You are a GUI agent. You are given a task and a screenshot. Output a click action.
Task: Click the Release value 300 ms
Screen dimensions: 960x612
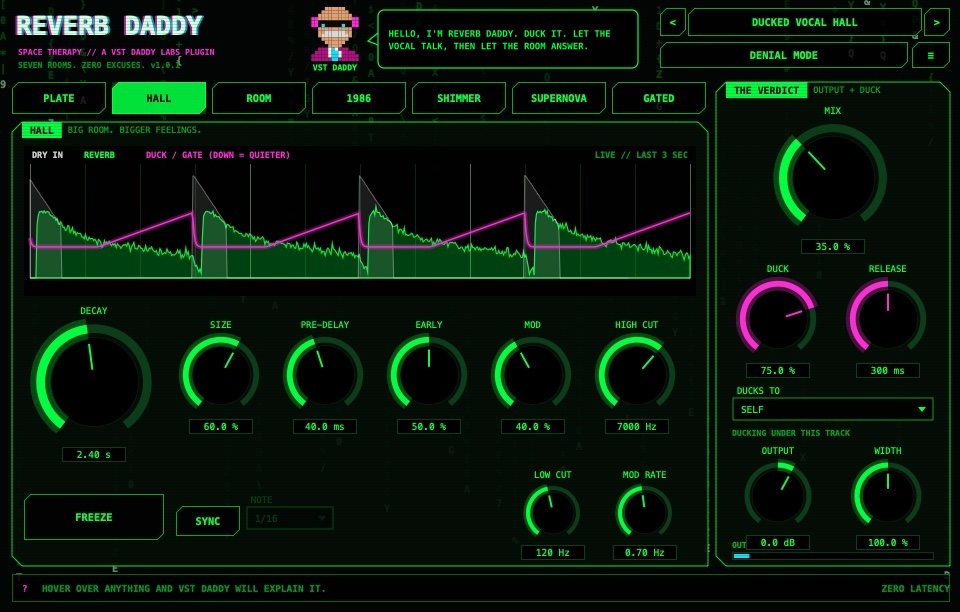point(888,370)
